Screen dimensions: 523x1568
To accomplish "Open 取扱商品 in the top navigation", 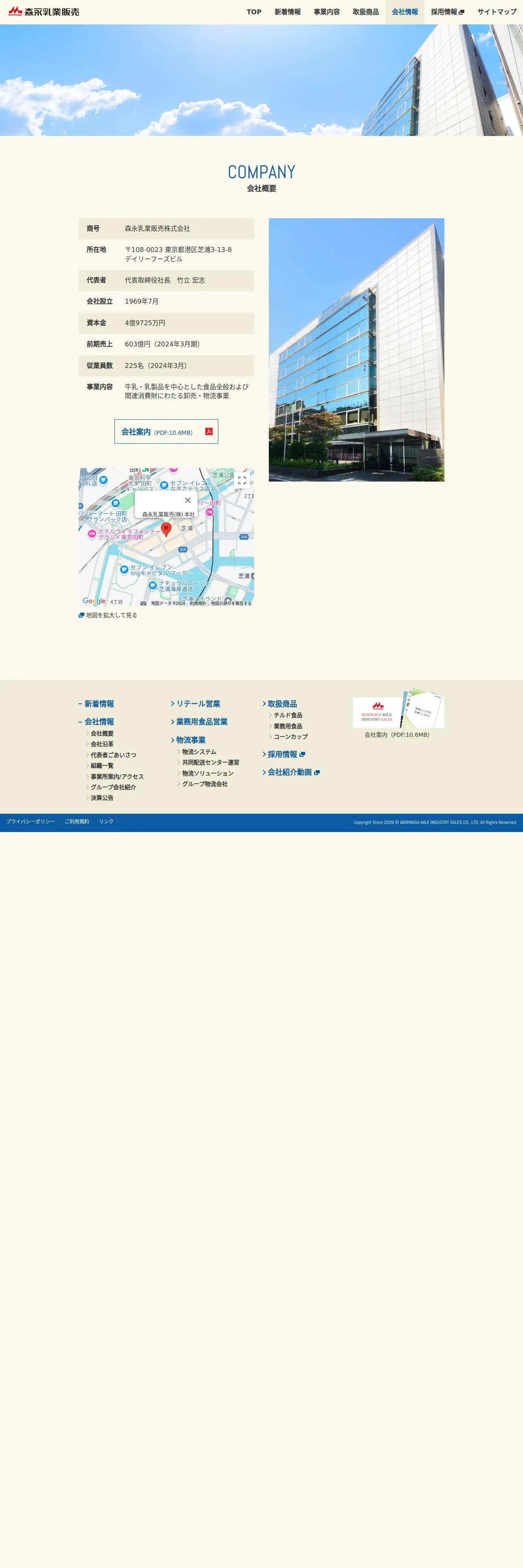I will pyautogui.click(x=366, y=12).
